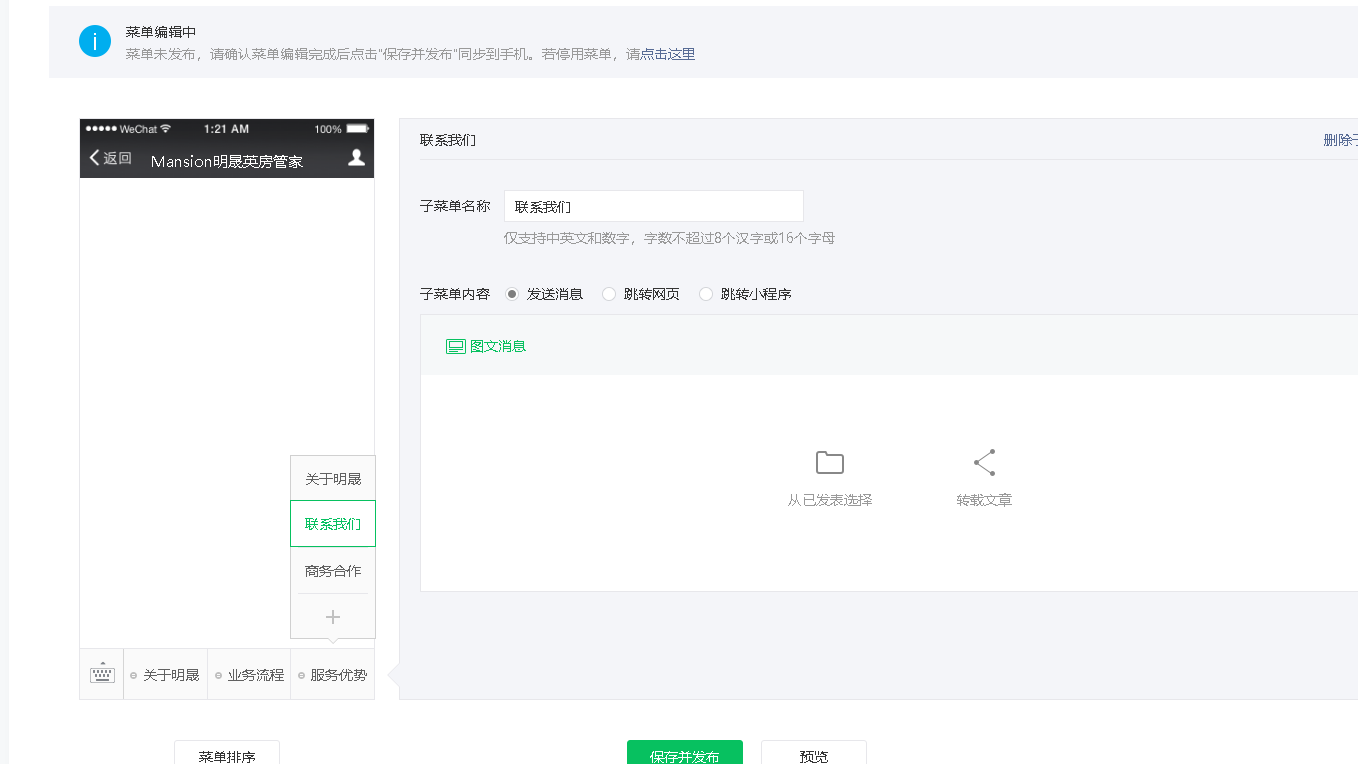1358x764 pixels.
Task: Click the plus icon to add submenu
Action: tap(333, 617)
